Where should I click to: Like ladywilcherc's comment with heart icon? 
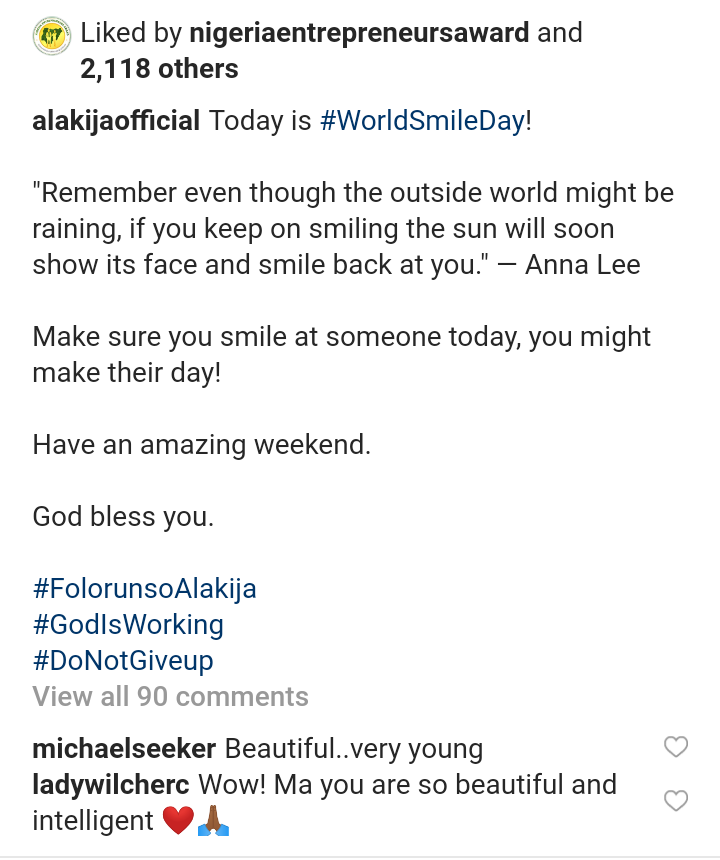click(x=677, y=801)
